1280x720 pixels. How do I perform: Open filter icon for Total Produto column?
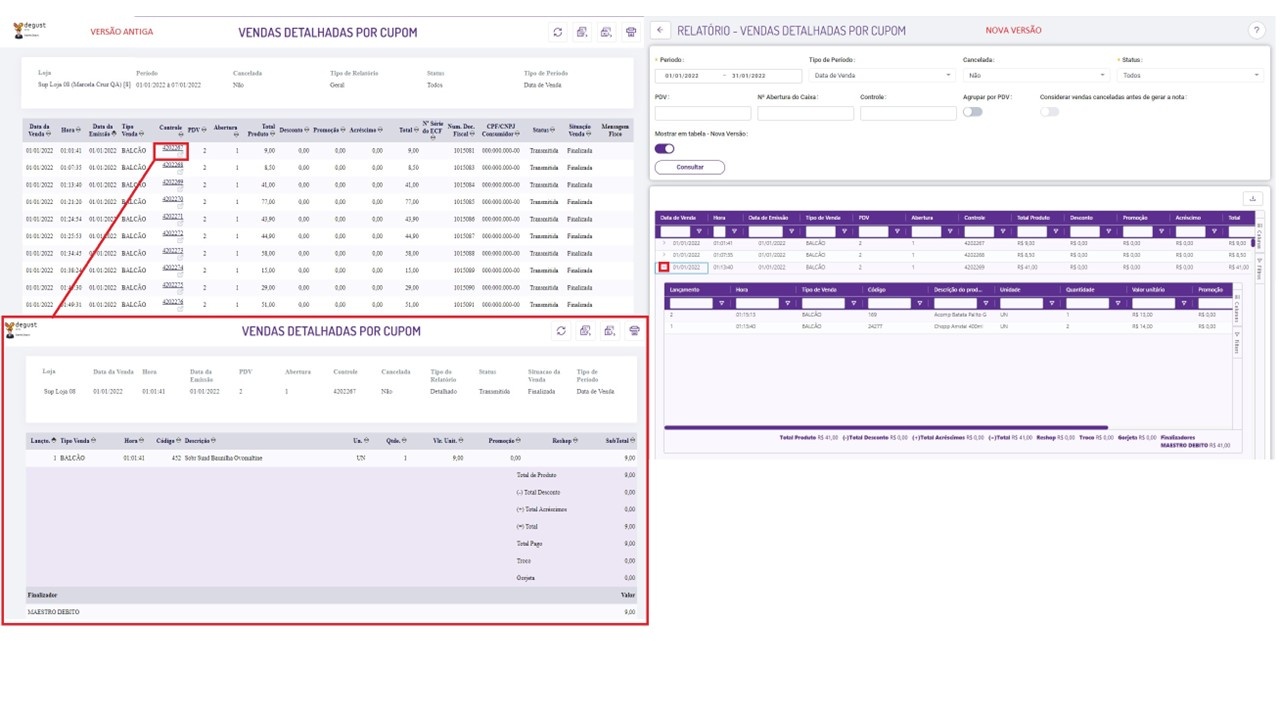1055,232
